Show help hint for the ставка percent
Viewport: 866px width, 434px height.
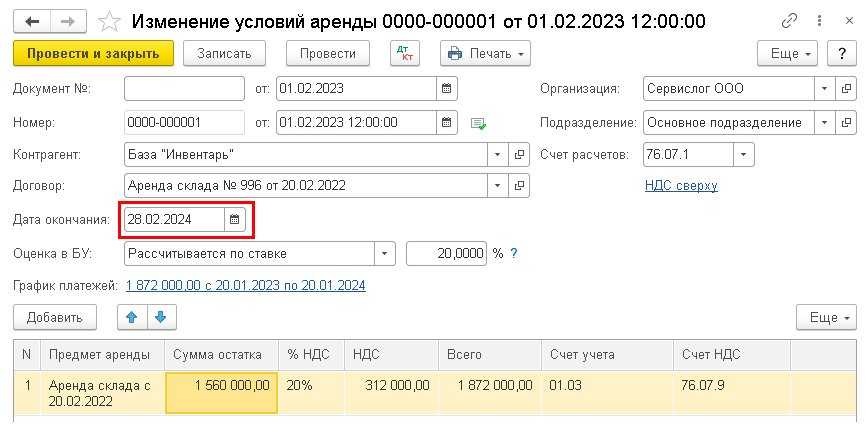tap(514, 253)
